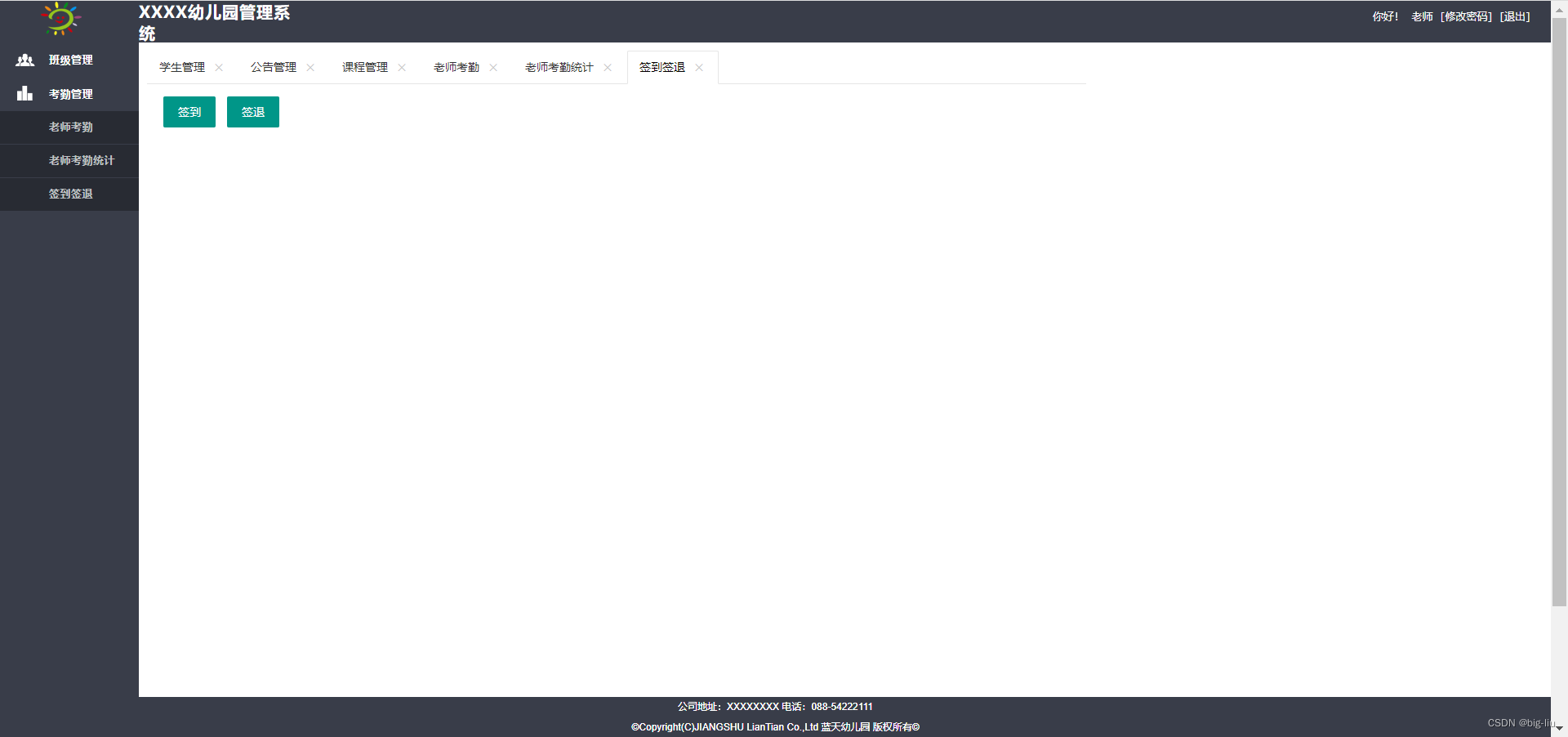Screen dimensions: 1568x737
Task: Click the 考勤管理 bar chart icon
Action: click(25, 94)
